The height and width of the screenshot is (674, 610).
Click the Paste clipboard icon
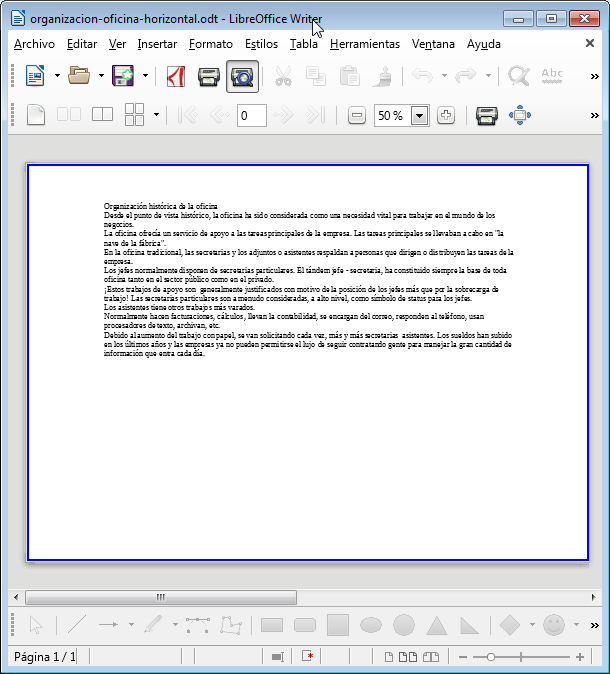(x=349, y=76)
